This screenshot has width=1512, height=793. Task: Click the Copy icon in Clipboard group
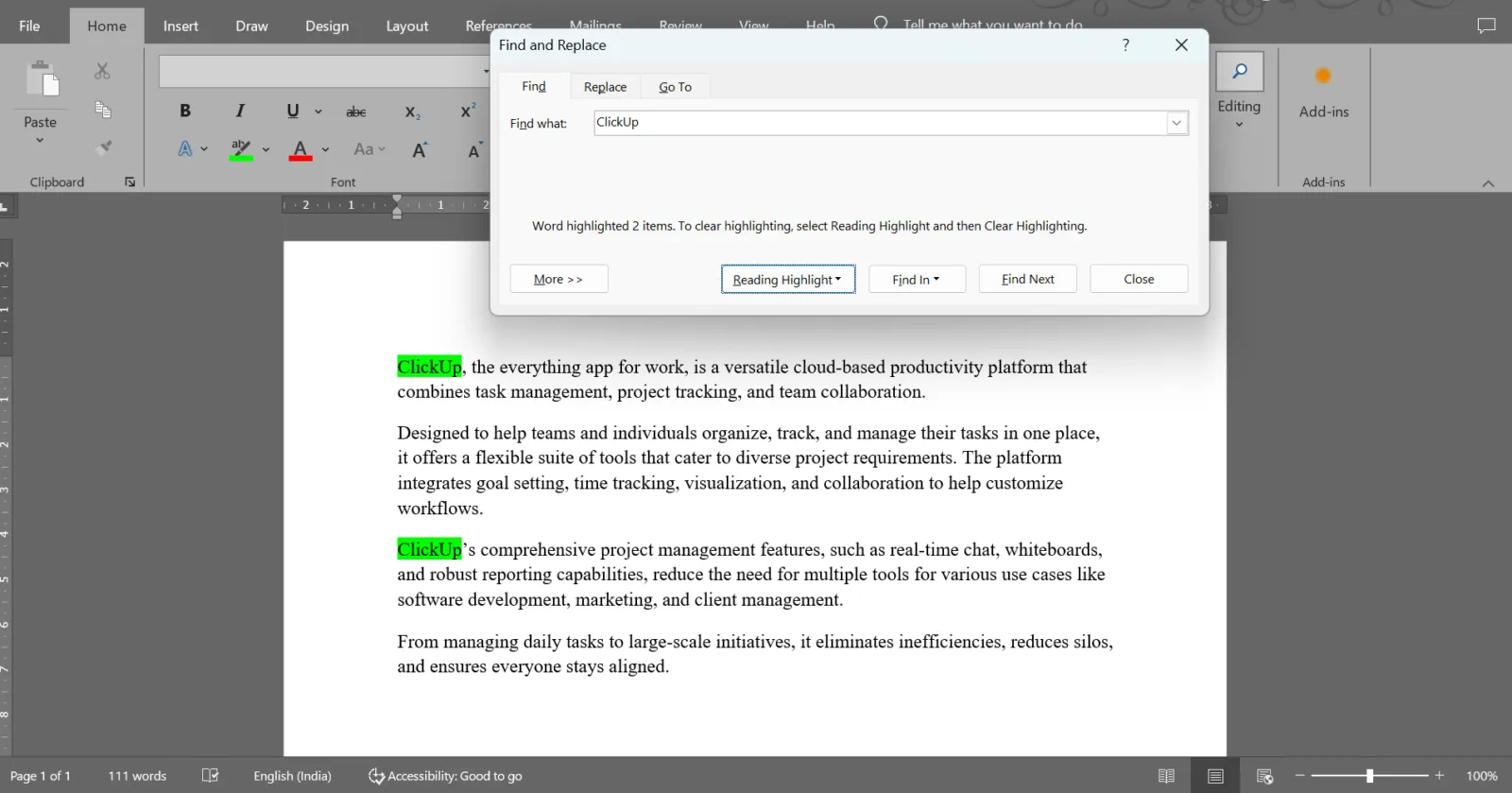pyautogui.click(x=103, y=110)
